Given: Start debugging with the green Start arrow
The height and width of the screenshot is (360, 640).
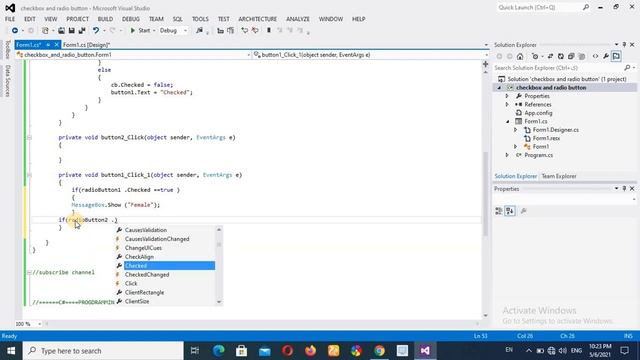Looking at the screenshot, I should 133,31.
